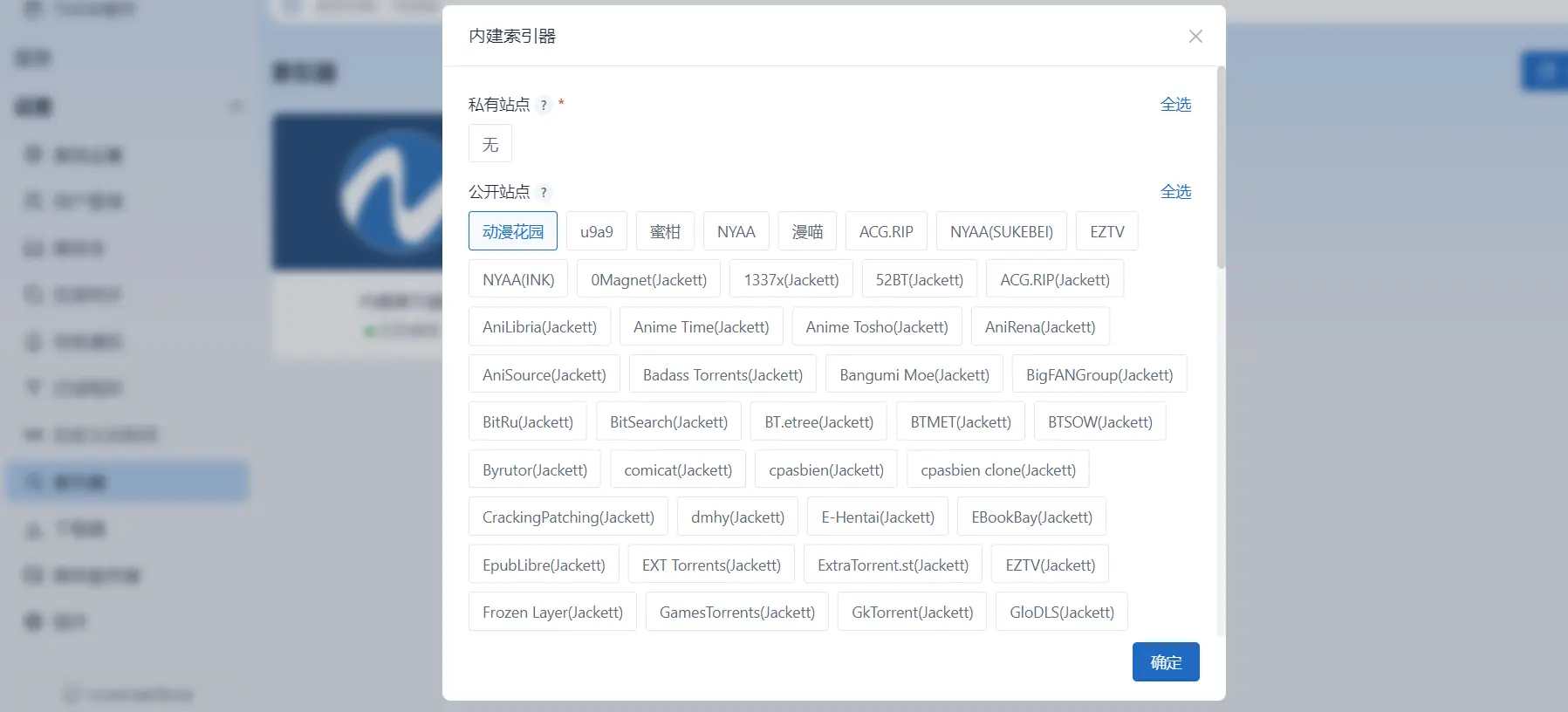Toggle cpasbien clone(Jackett) indexer
Viewport: 1568px width, 712px height.
(x=998, y=469)
